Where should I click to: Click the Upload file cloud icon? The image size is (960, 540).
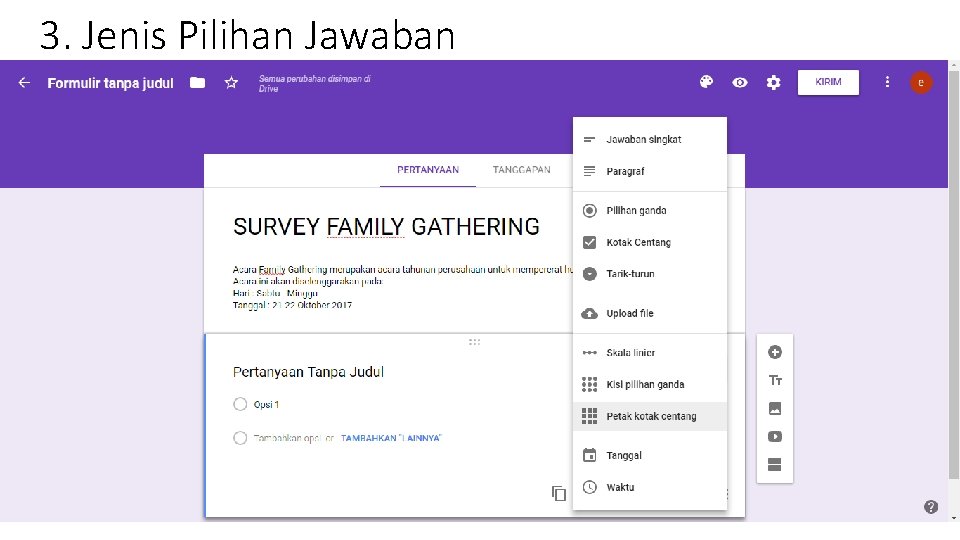coord(589,313)
